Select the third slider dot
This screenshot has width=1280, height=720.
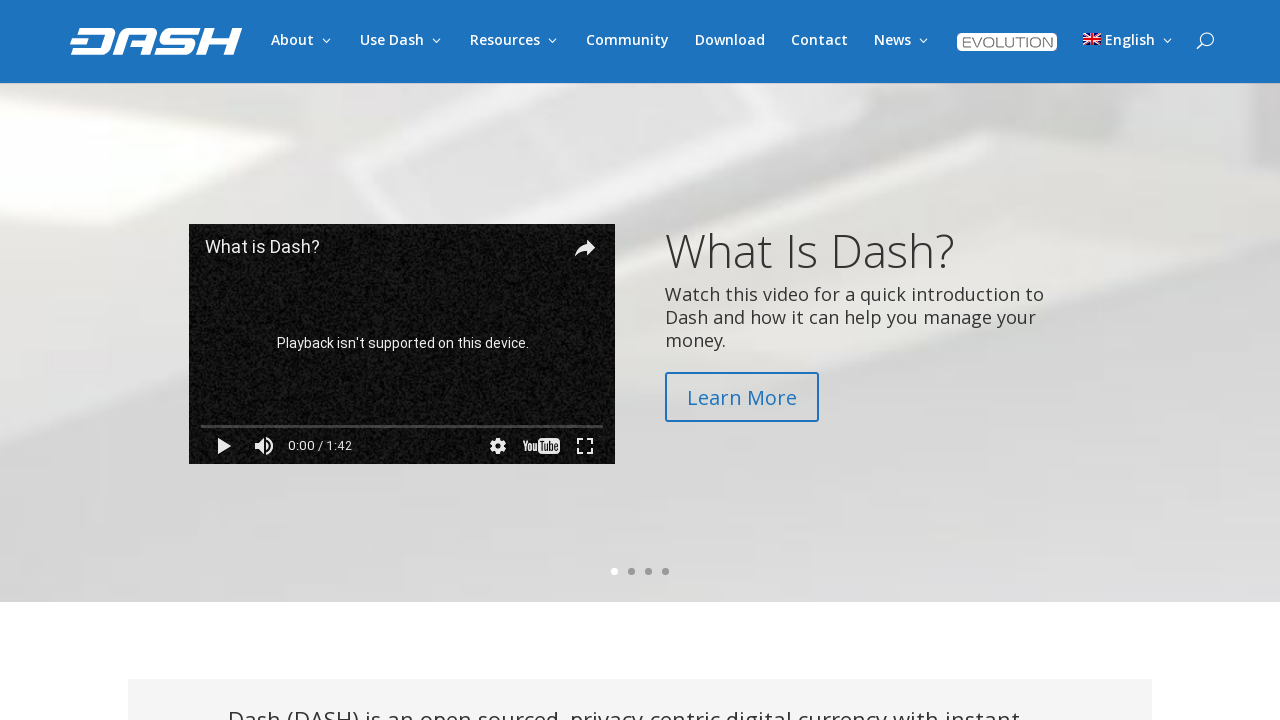[x=649, y=572]
